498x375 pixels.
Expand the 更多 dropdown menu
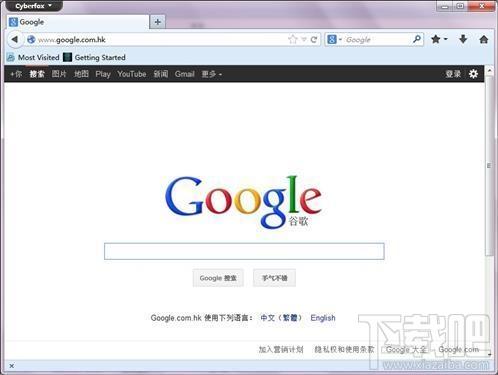tap(211, 74)
